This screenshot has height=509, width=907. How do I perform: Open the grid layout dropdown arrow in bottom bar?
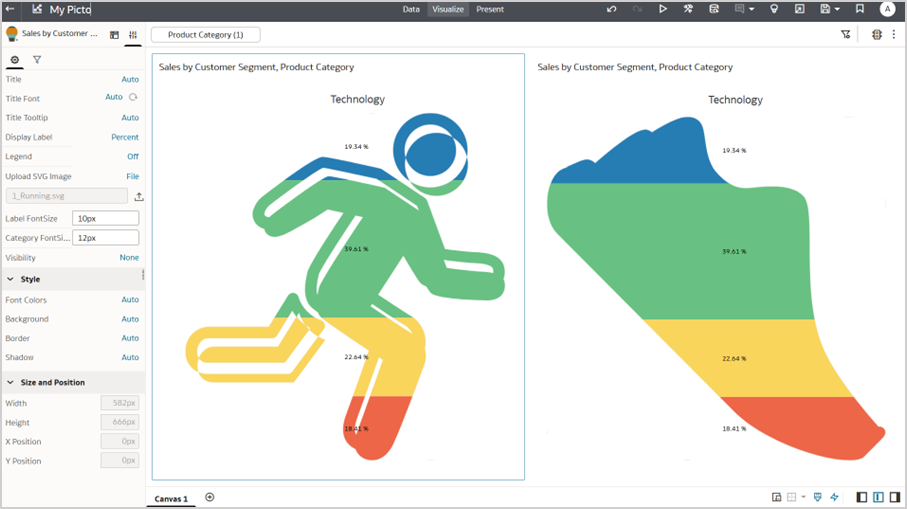tap(803, 497)
